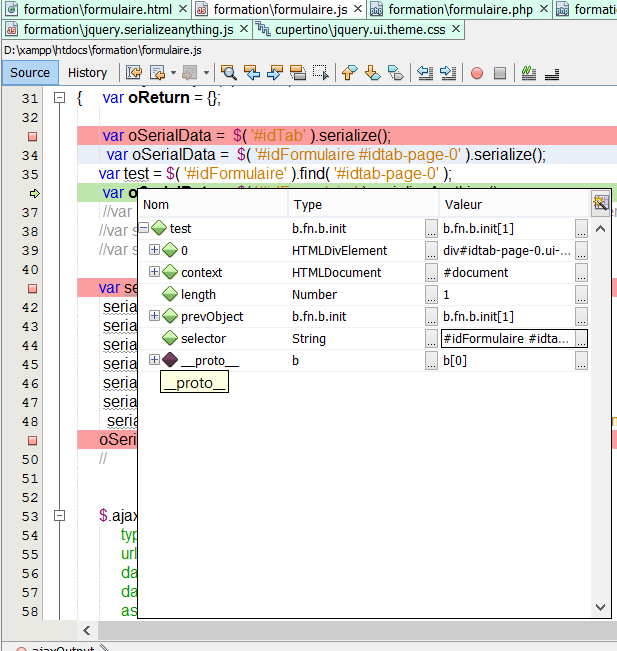Image resolution: width=617 pixels, height=651 pixels.
Task: Open value editor button for __proto__ row
Action: pos(581,360)
